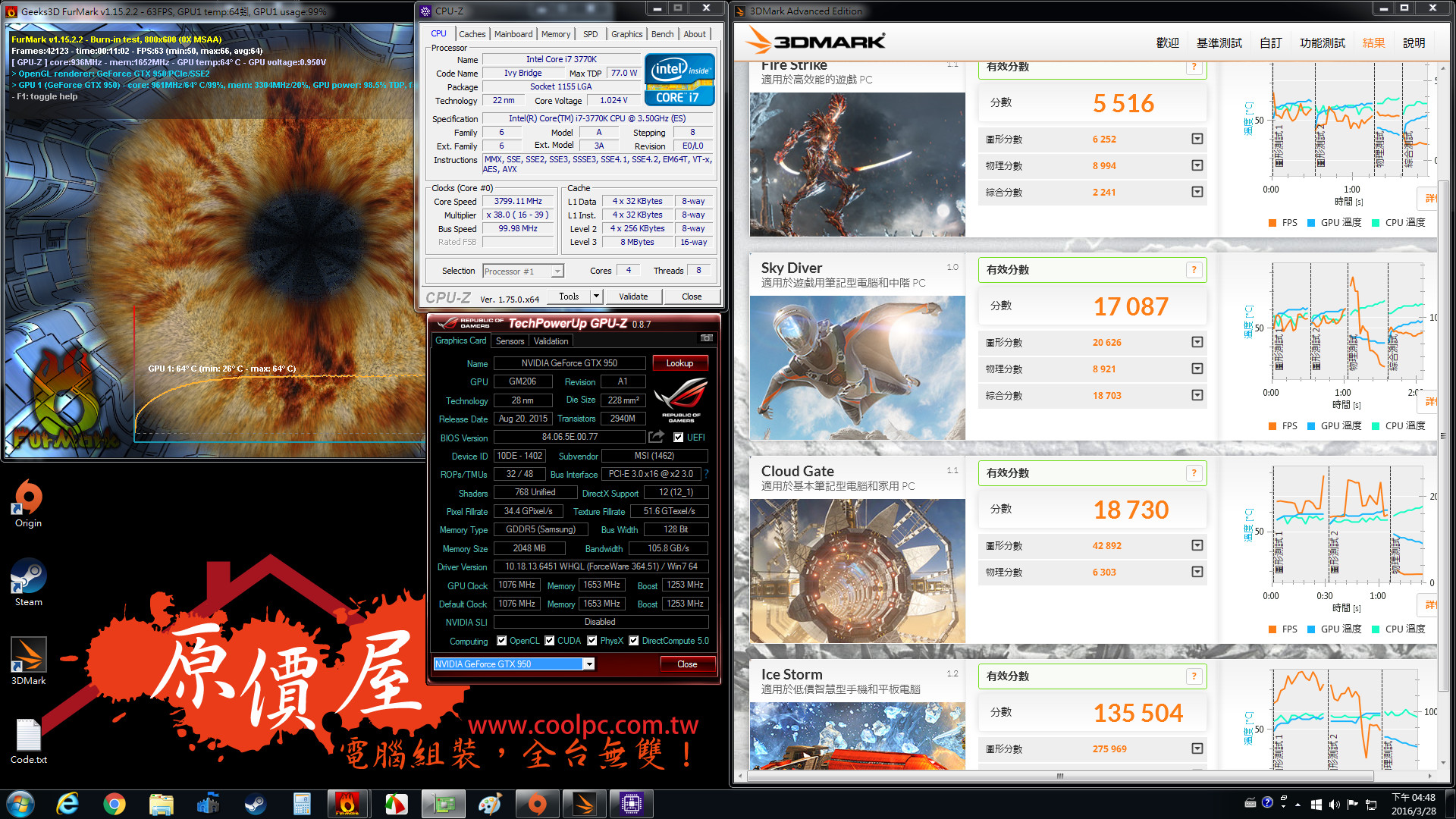
Task: Click Sky Diver valid score help icon
Action: click(x=1194, y=270)
